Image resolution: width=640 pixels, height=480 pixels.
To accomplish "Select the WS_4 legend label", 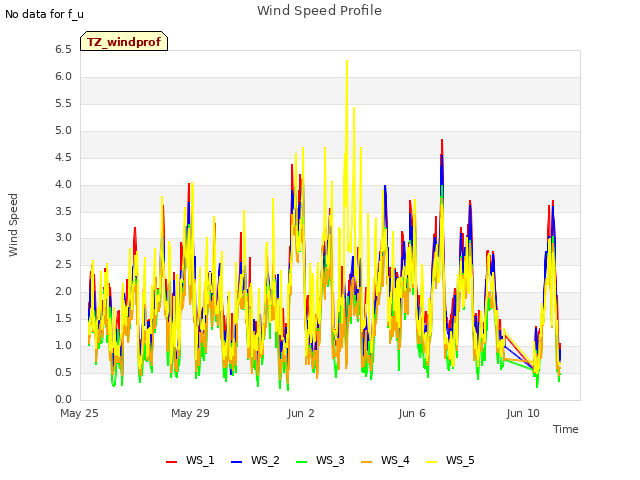I will 395,460.
